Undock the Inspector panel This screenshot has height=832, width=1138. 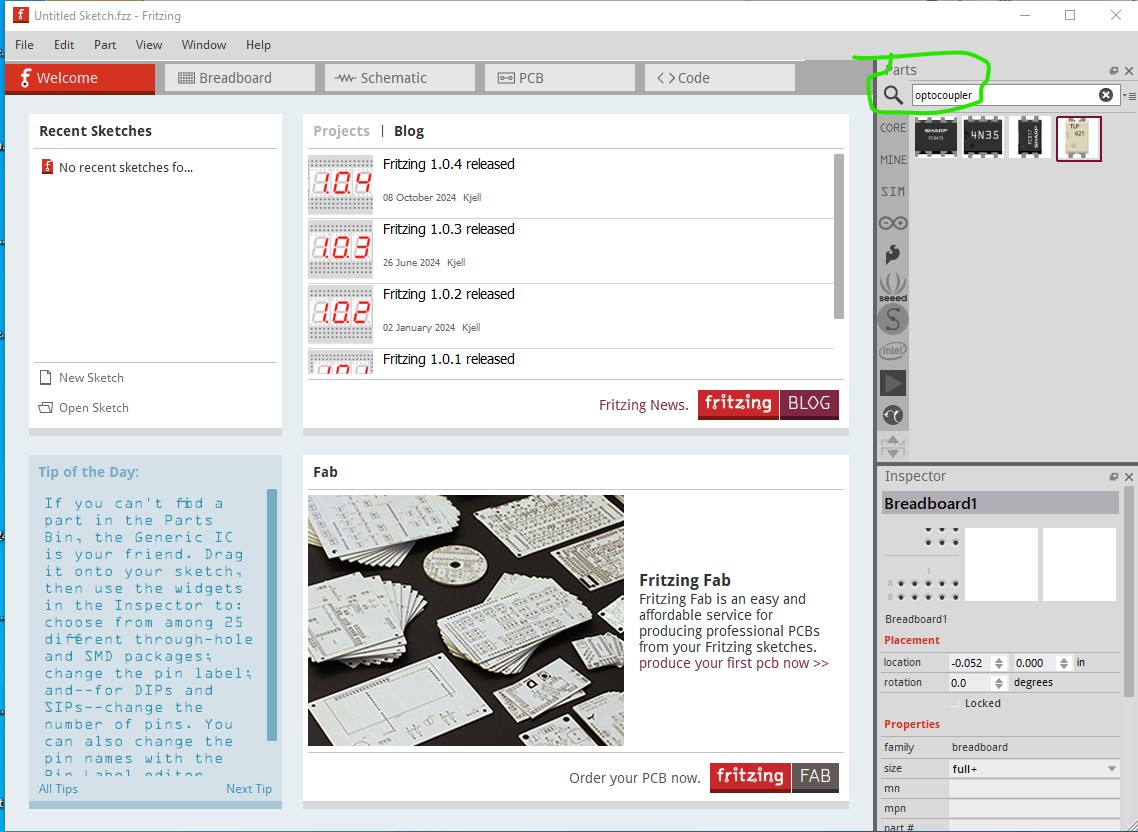click(x=1113, y=476)
